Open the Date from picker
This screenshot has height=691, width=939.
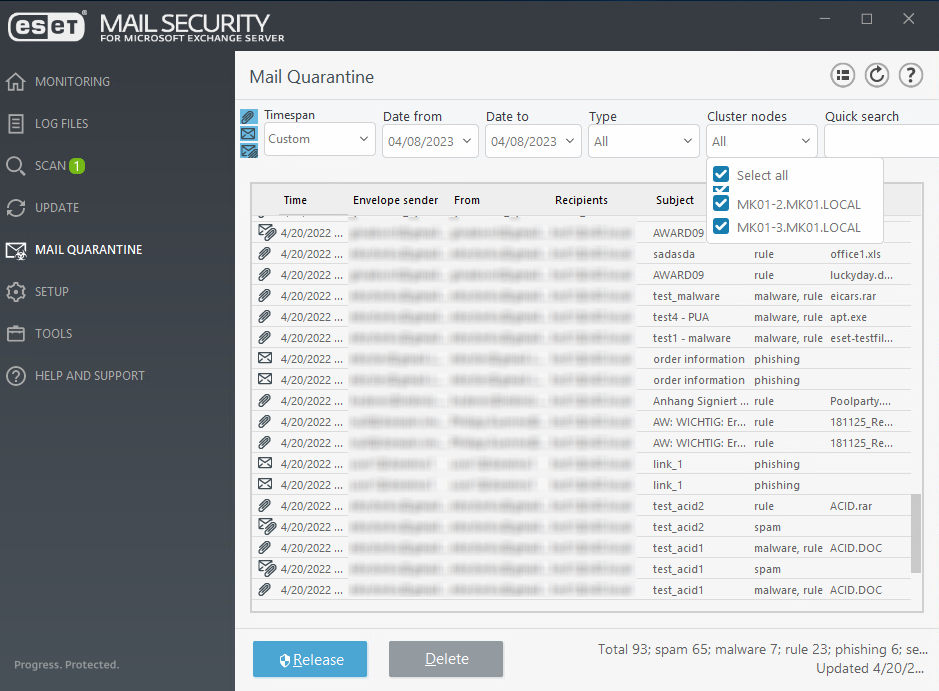click(x=430, y=139)
